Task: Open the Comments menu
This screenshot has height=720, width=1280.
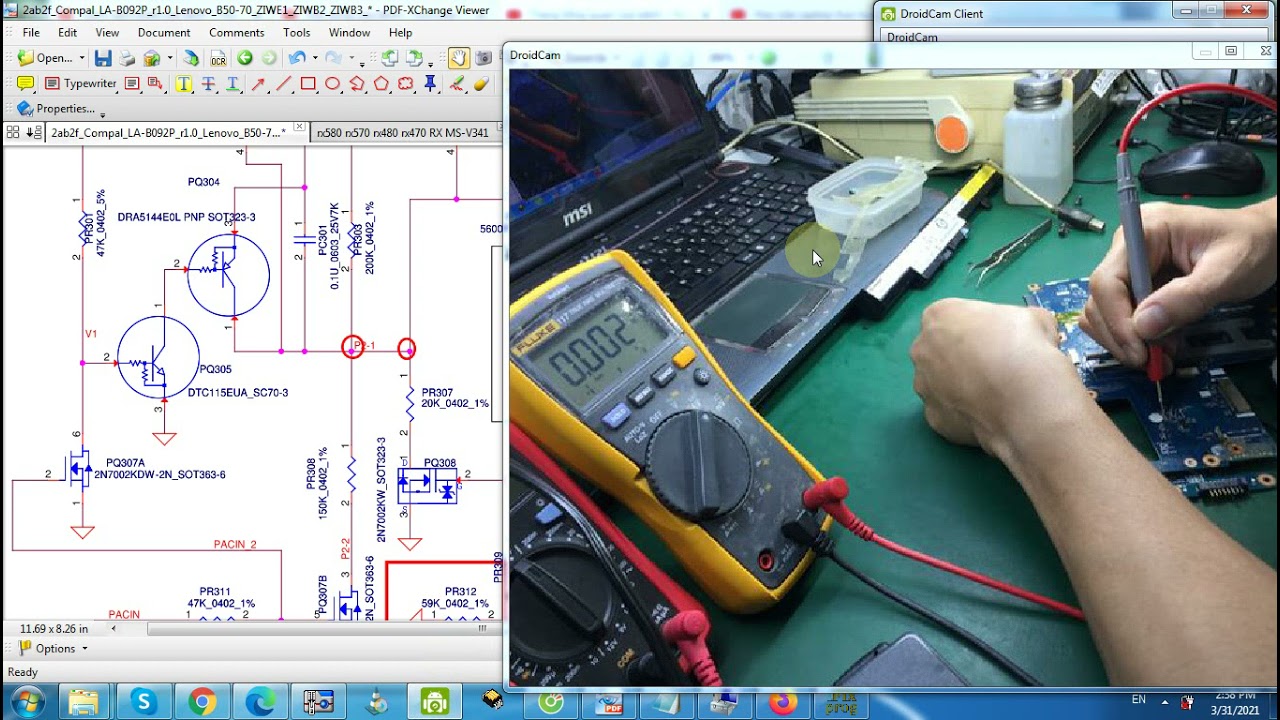Action: tap(237, 32)
